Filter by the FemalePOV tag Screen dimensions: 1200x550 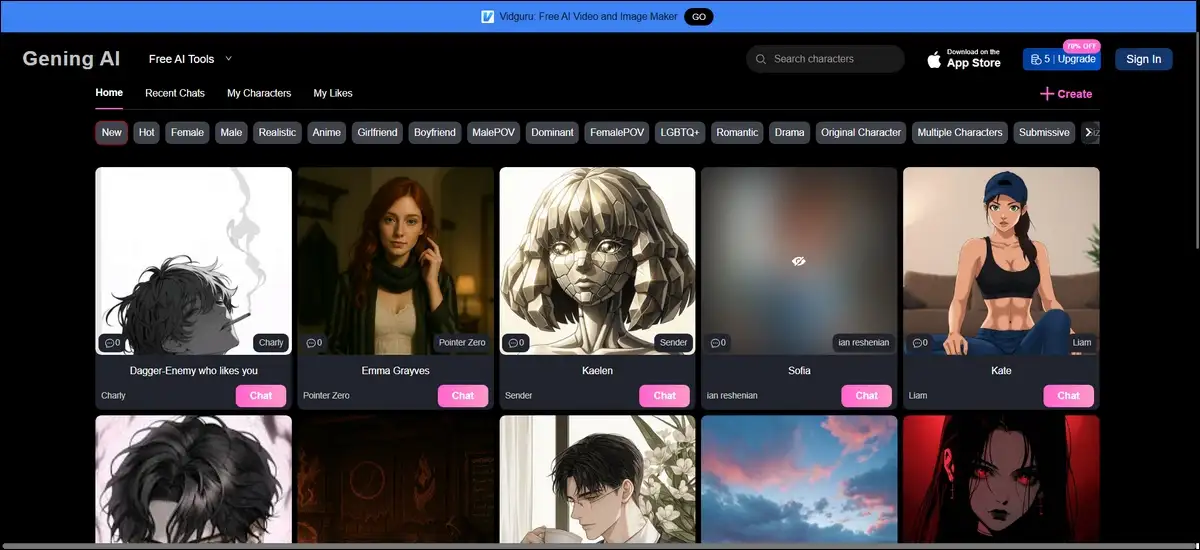[x=617, y=132]
